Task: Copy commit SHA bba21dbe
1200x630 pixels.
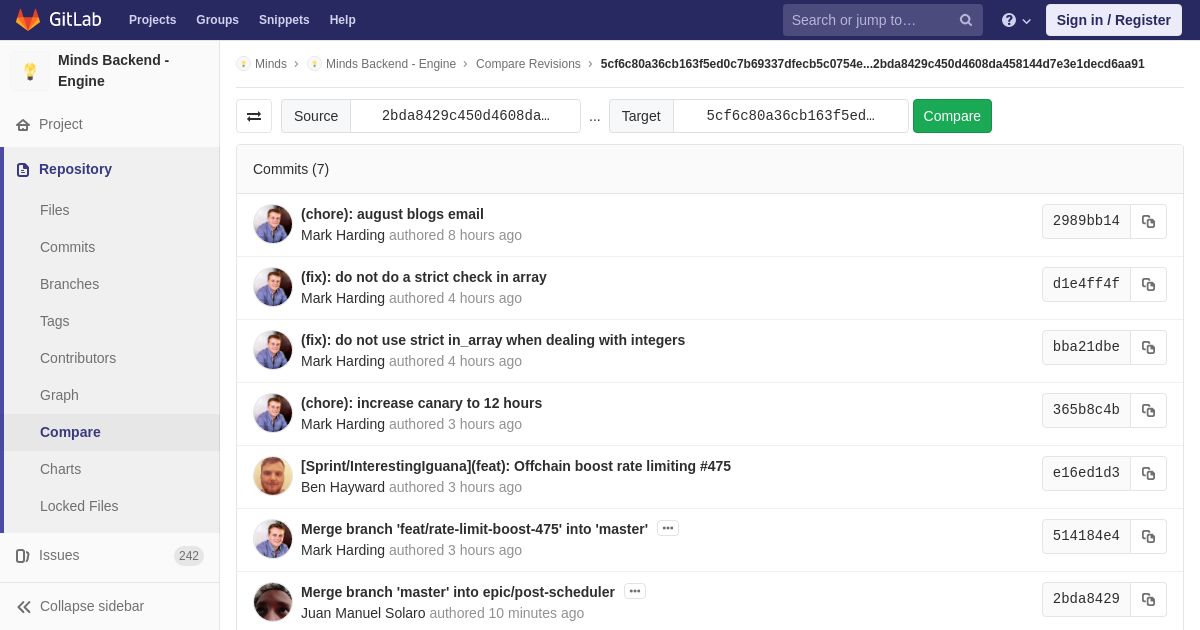Action: click(x=1148, y=348)
